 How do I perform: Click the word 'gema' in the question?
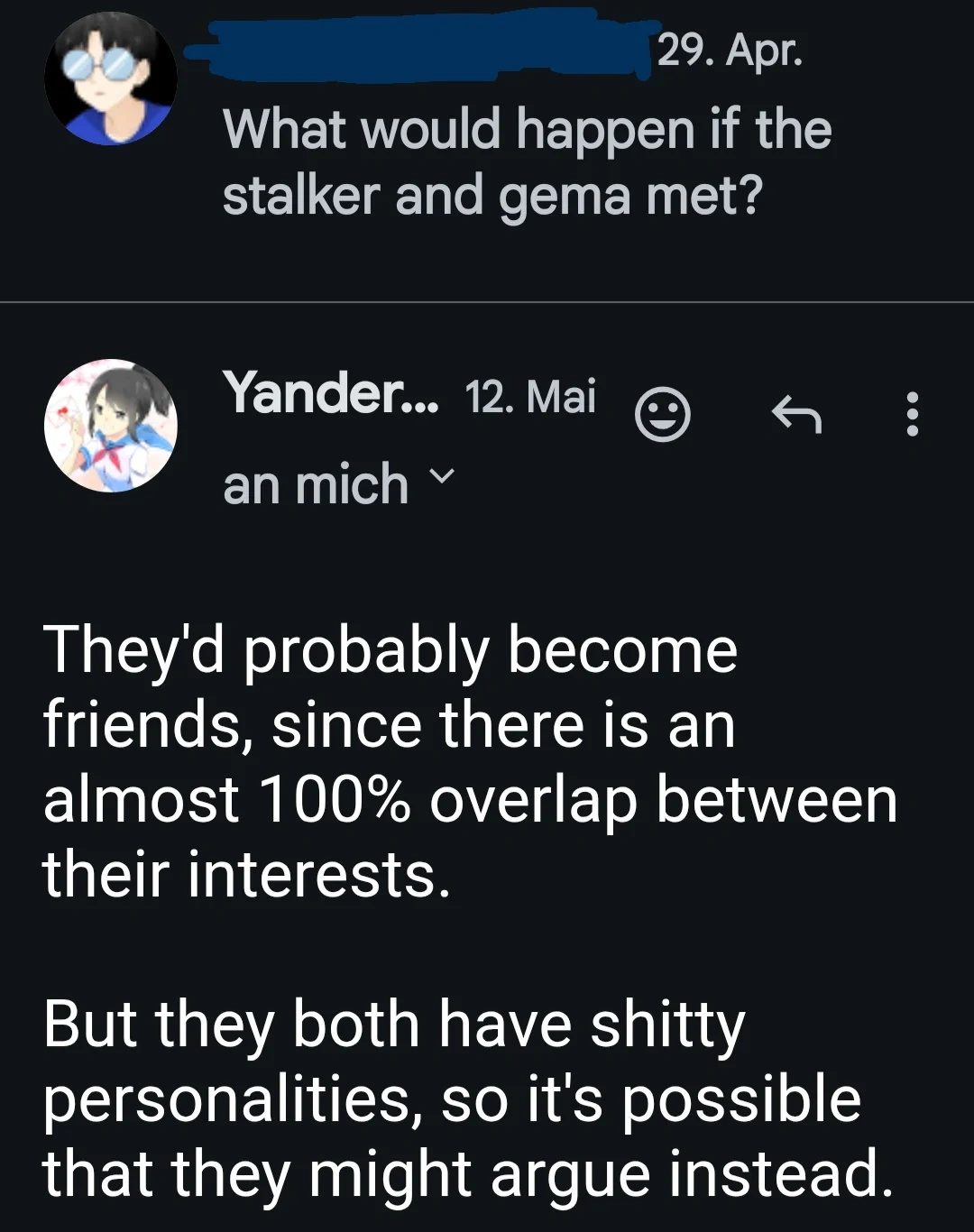pyautogui.click(x=565, y=196)
